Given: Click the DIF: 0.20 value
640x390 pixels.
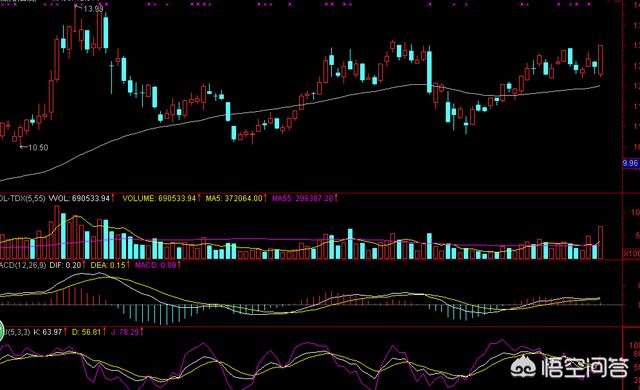Looking at the screenshot, I should (x=65, y=265).
